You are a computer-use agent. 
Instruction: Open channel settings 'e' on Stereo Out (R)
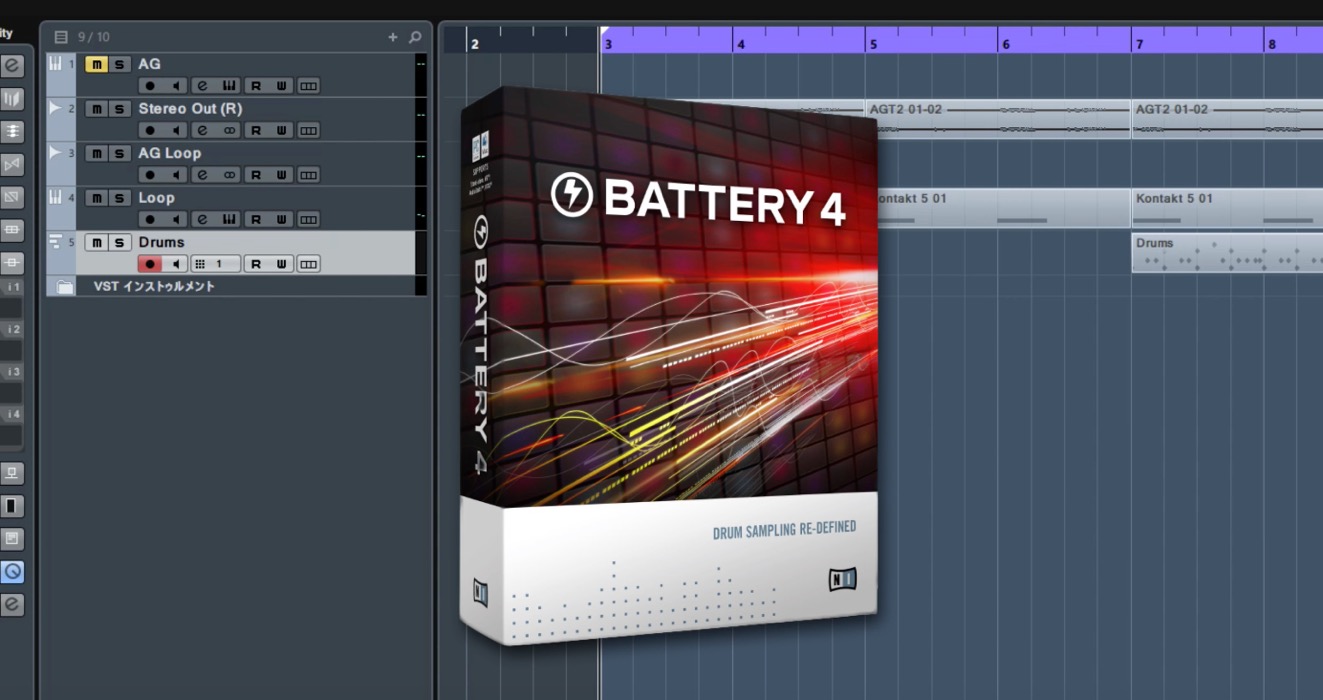[x=202, y=130]
